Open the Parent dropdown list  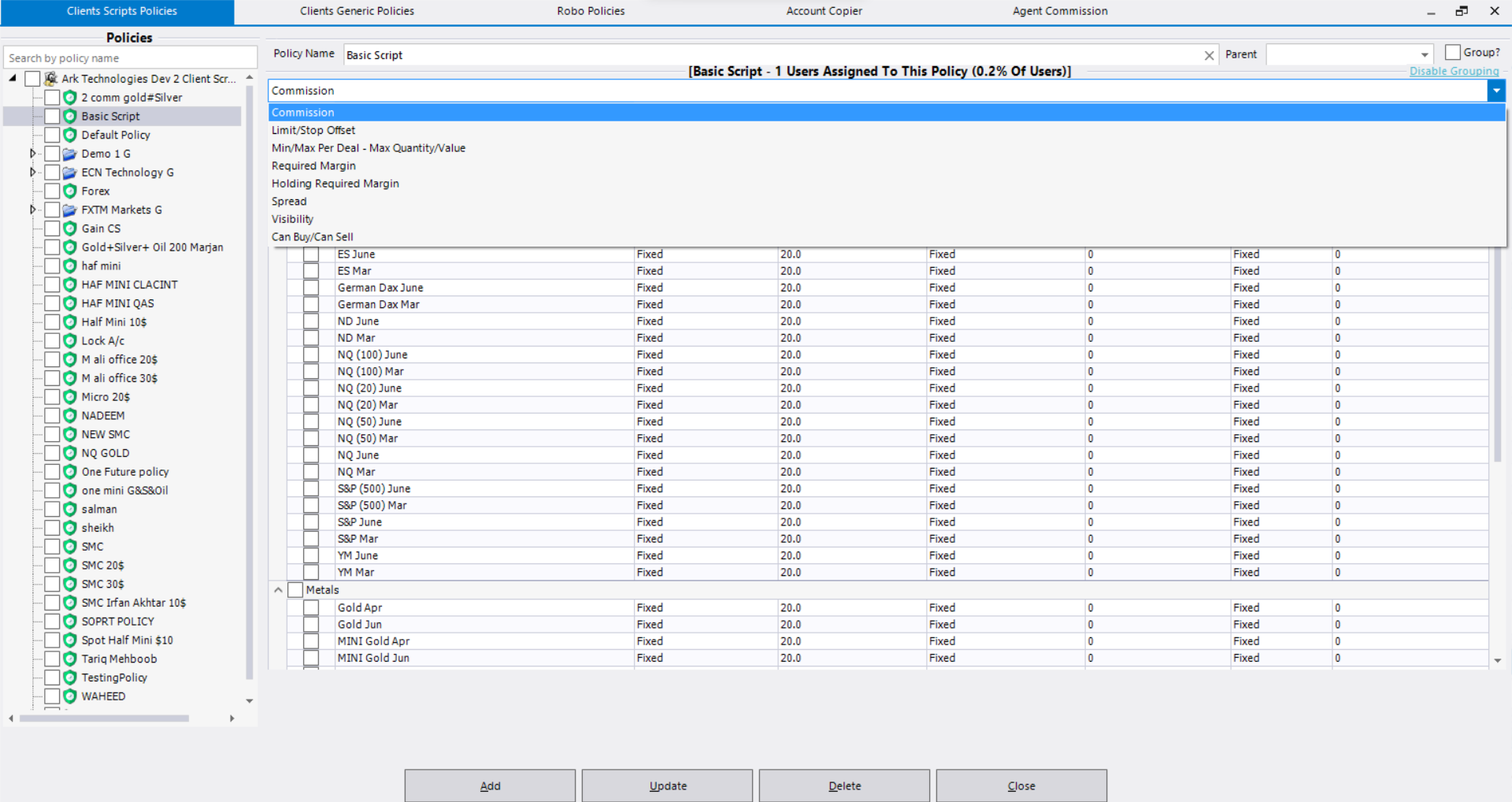[1424, 55]
